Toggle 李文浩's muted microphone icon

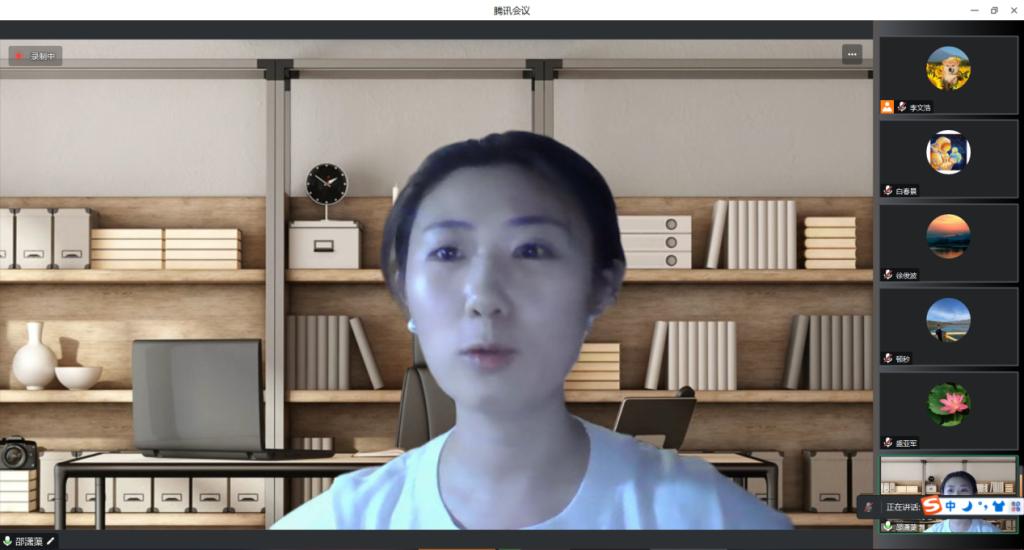(901, 107)
